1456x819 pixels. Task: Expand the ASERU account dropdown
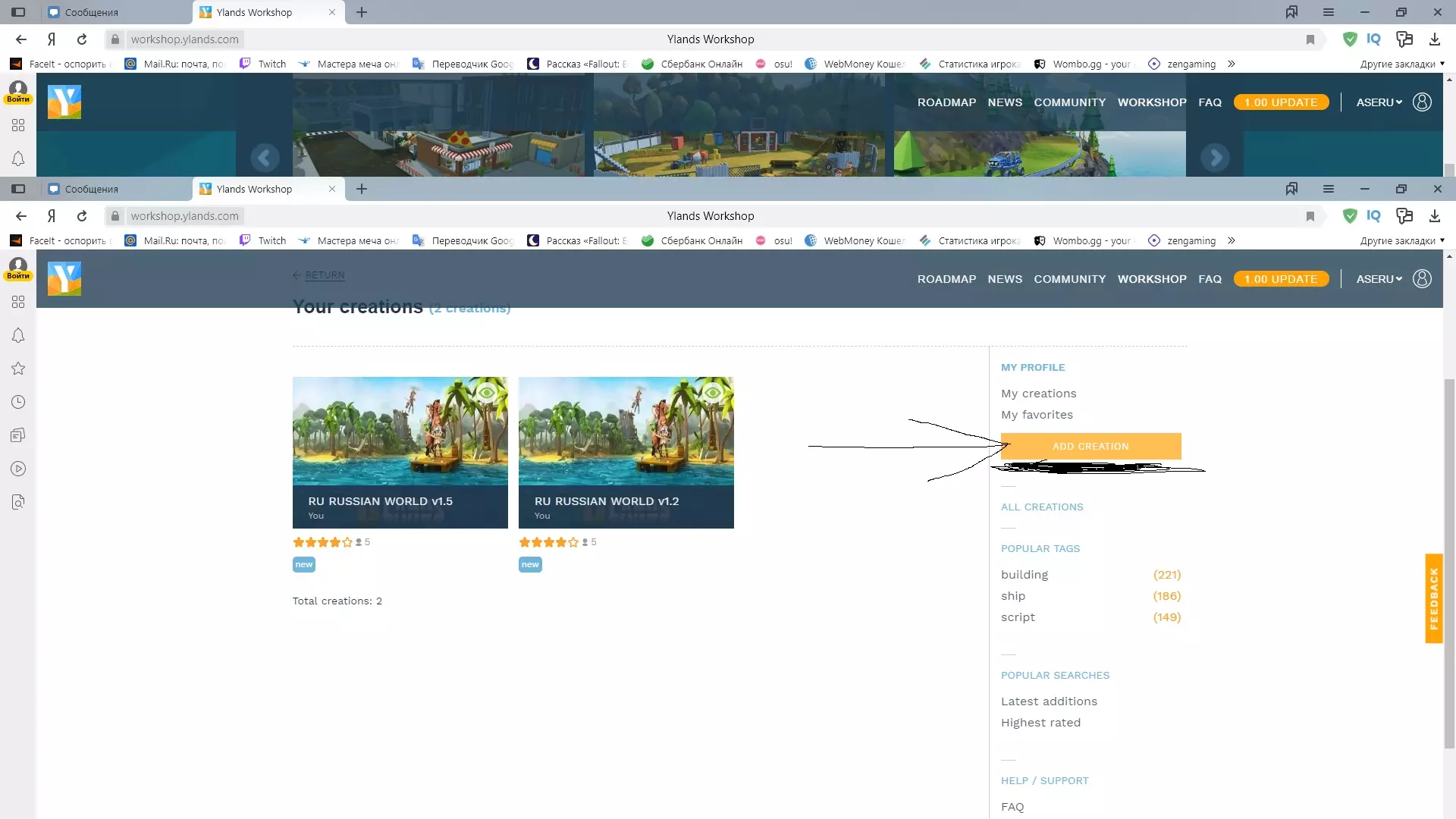(x=1379, y=279)
